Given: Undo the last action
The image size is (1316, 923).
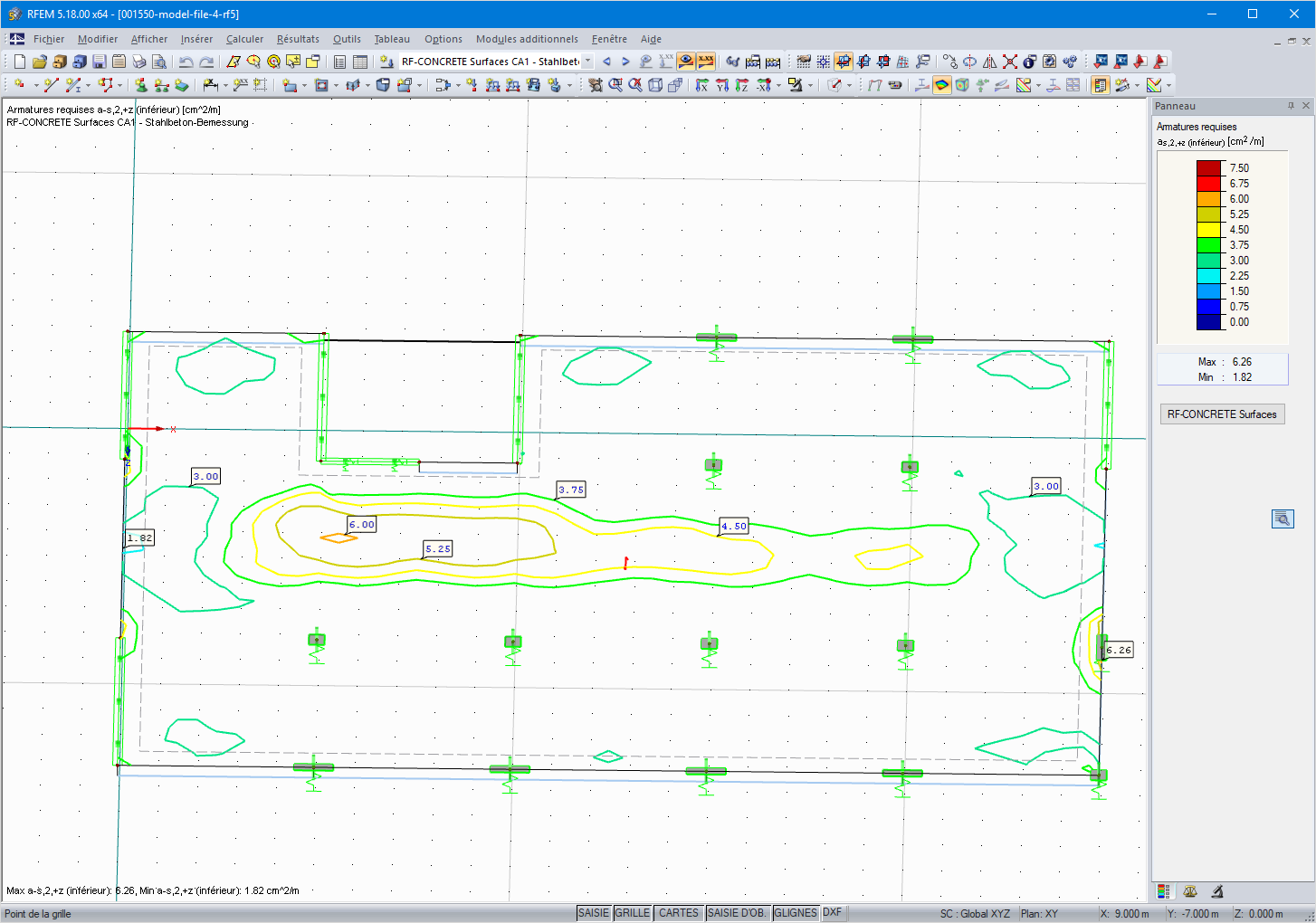Looking at the screenshot, I should tap(186, 62).
